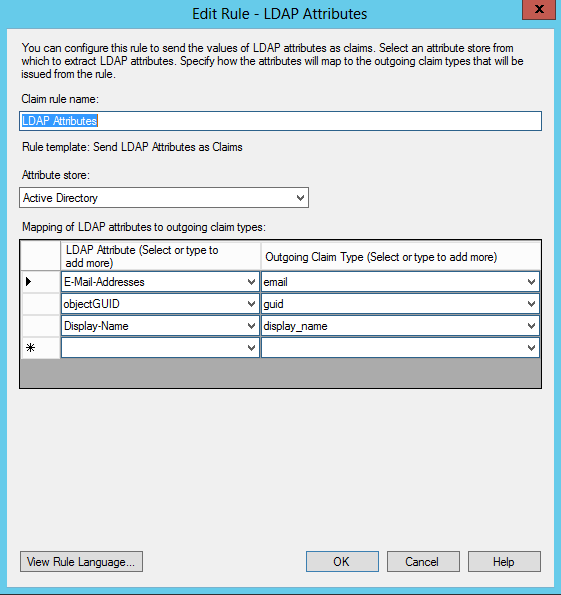Select the new row asterisk header
This screenshot has width=561, height=595.
click(41, 348)
